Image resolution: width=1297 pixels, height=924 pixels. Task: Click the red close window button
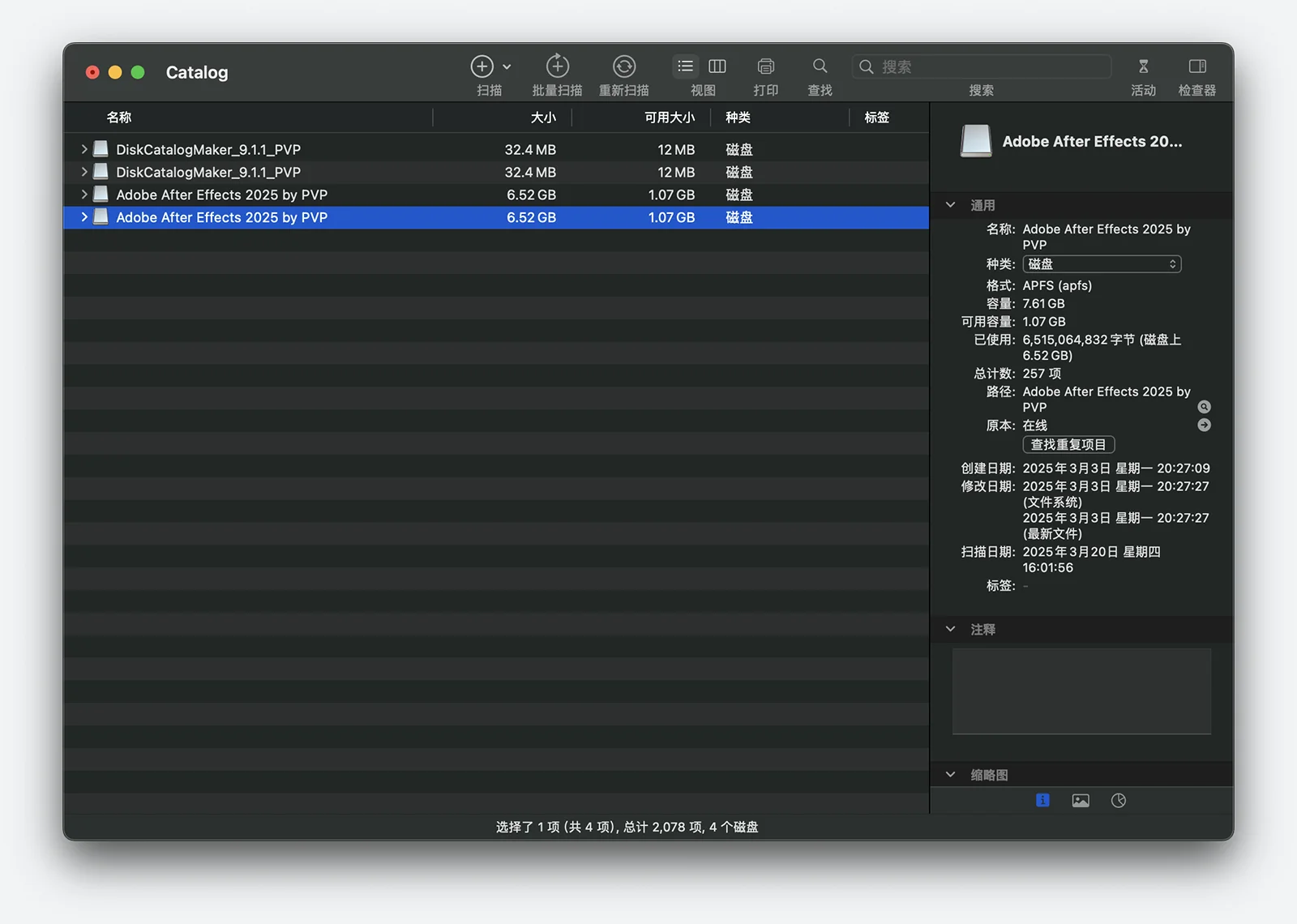point(92,72)
